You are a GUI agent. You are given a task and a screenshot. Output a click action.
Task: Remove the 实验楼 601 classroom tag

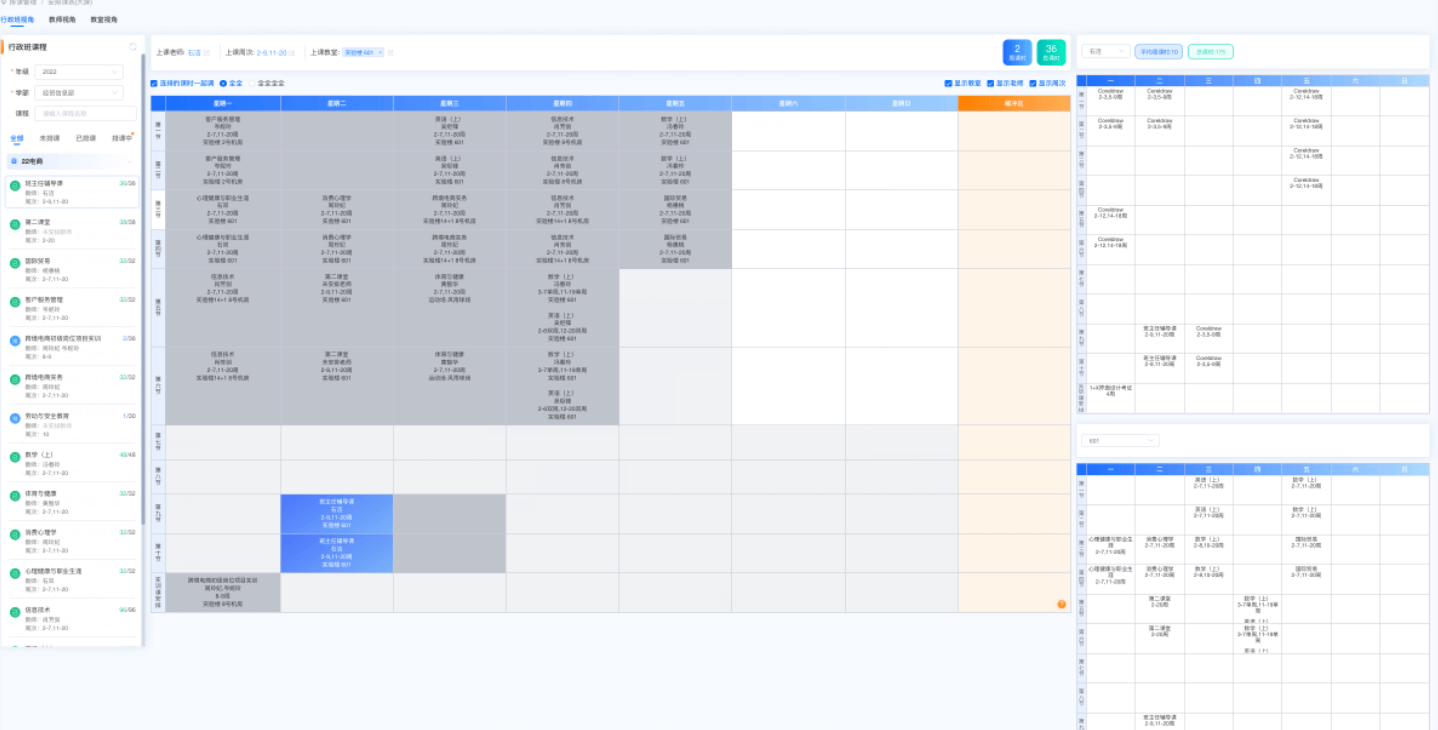pos(380,52)
